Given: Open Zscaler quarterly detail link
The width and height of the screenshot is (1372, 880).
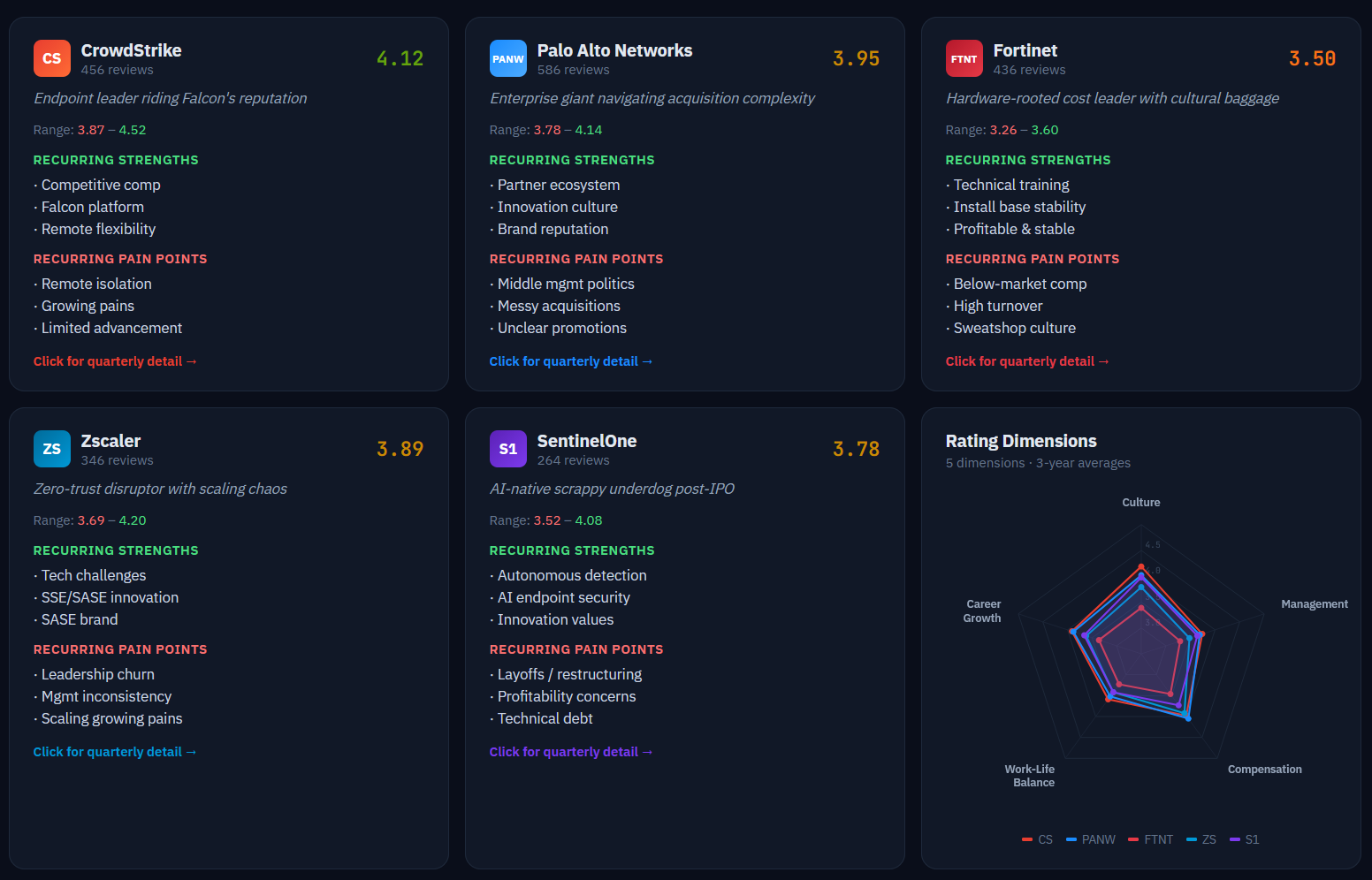Looking at the screenshot, I should point(115,752).
